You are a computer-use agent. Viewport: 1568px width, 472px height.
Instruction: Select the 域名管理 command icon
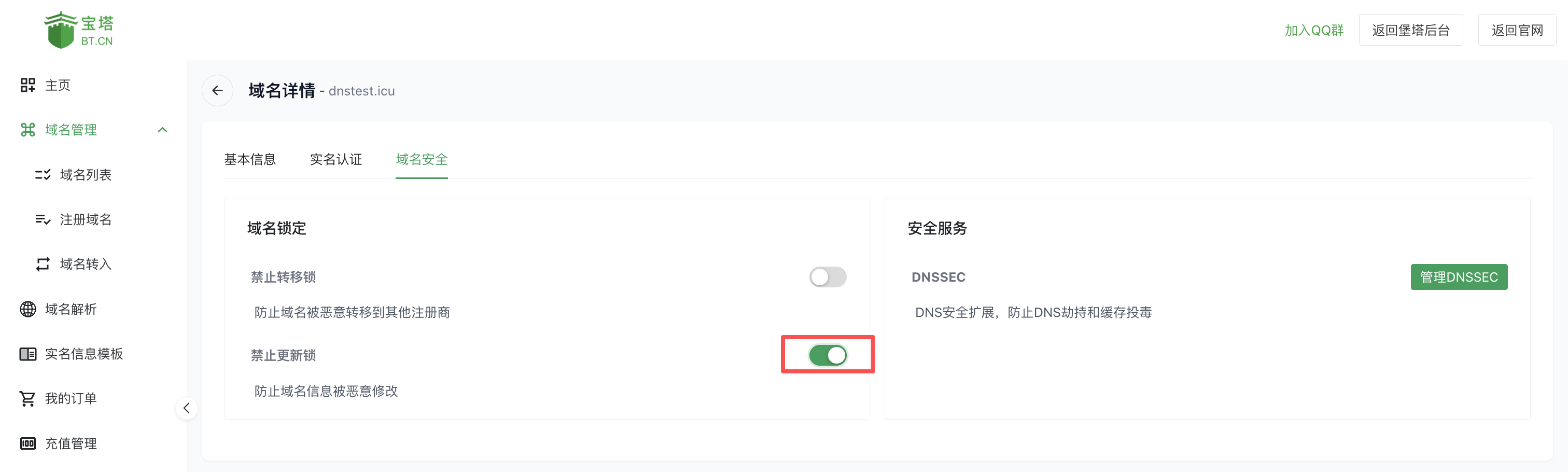click(27, 129)
